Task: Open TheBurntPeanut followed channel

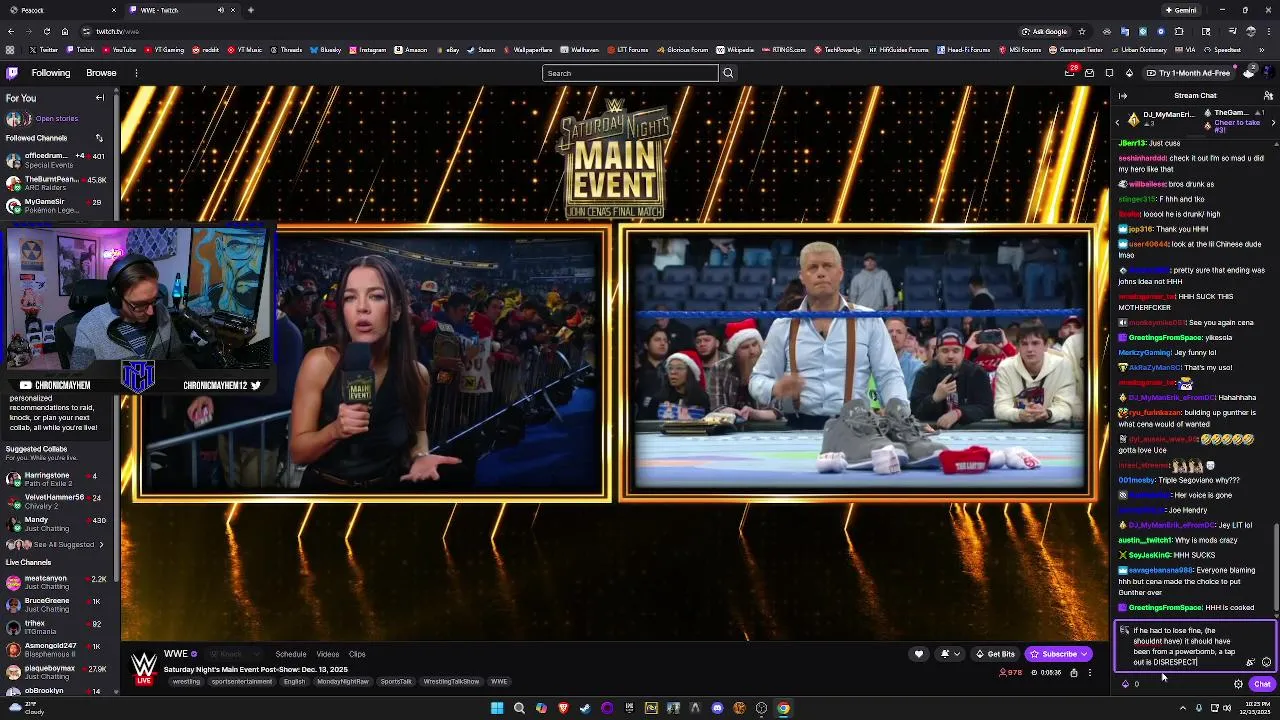Action: pyautogui.click(x=55, y=183)
